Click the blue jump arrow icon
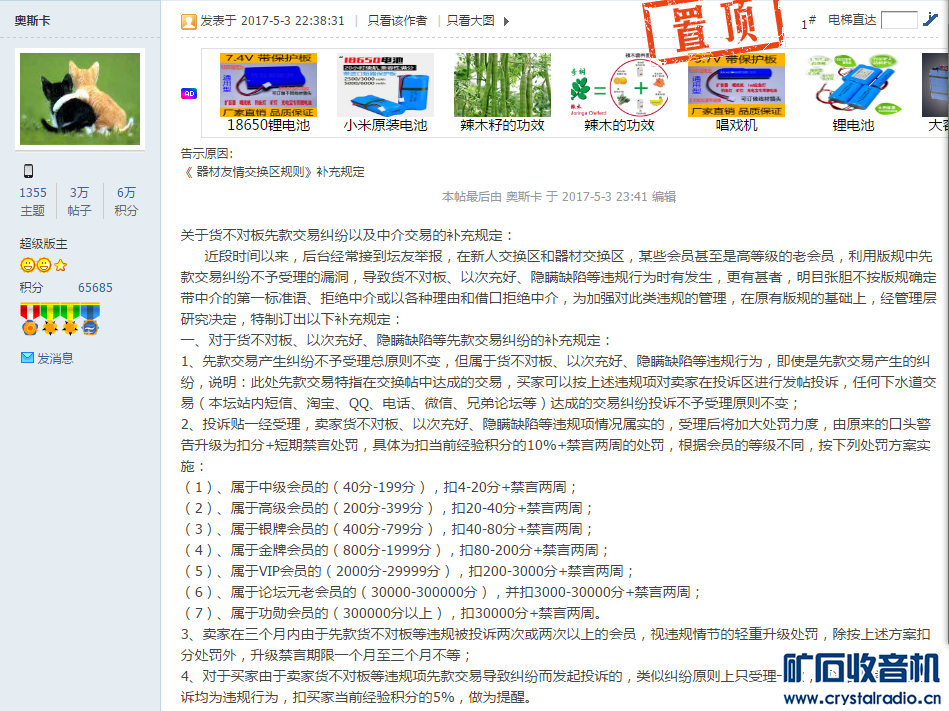949x711 pixels. click(930, 20)
